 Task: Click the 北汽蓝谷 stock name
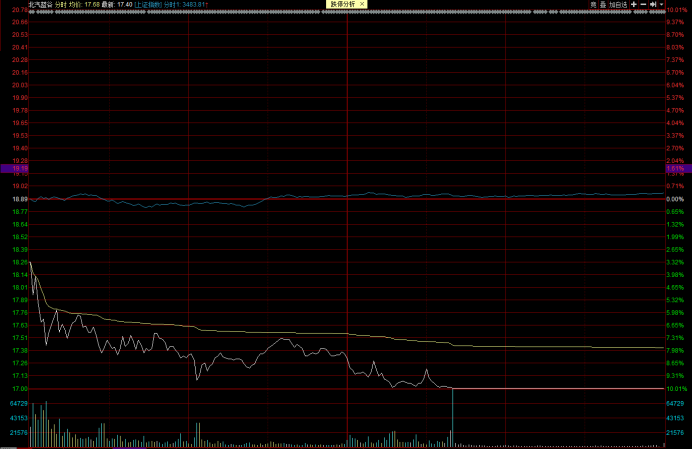40,4
